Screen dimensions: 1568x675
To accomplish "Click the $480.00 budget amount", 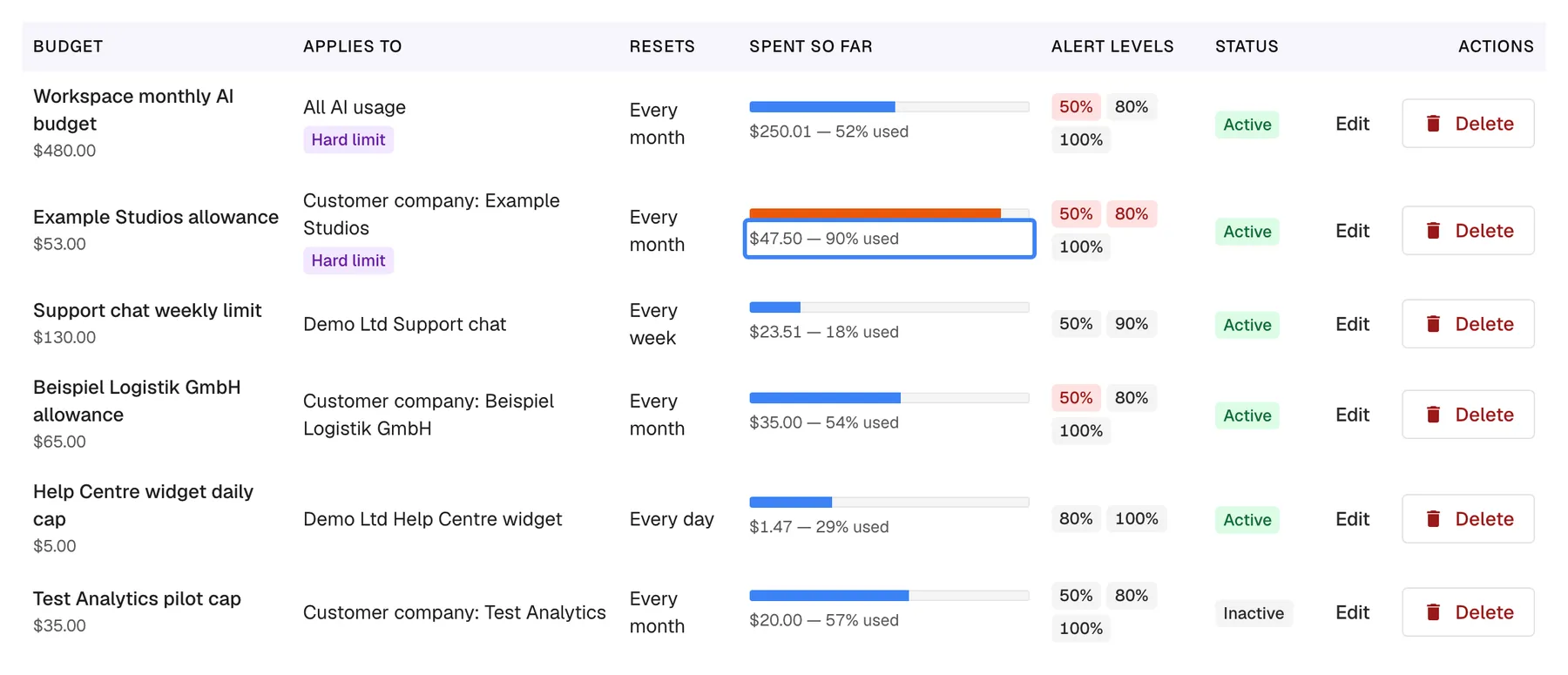I will click(64, 151).
